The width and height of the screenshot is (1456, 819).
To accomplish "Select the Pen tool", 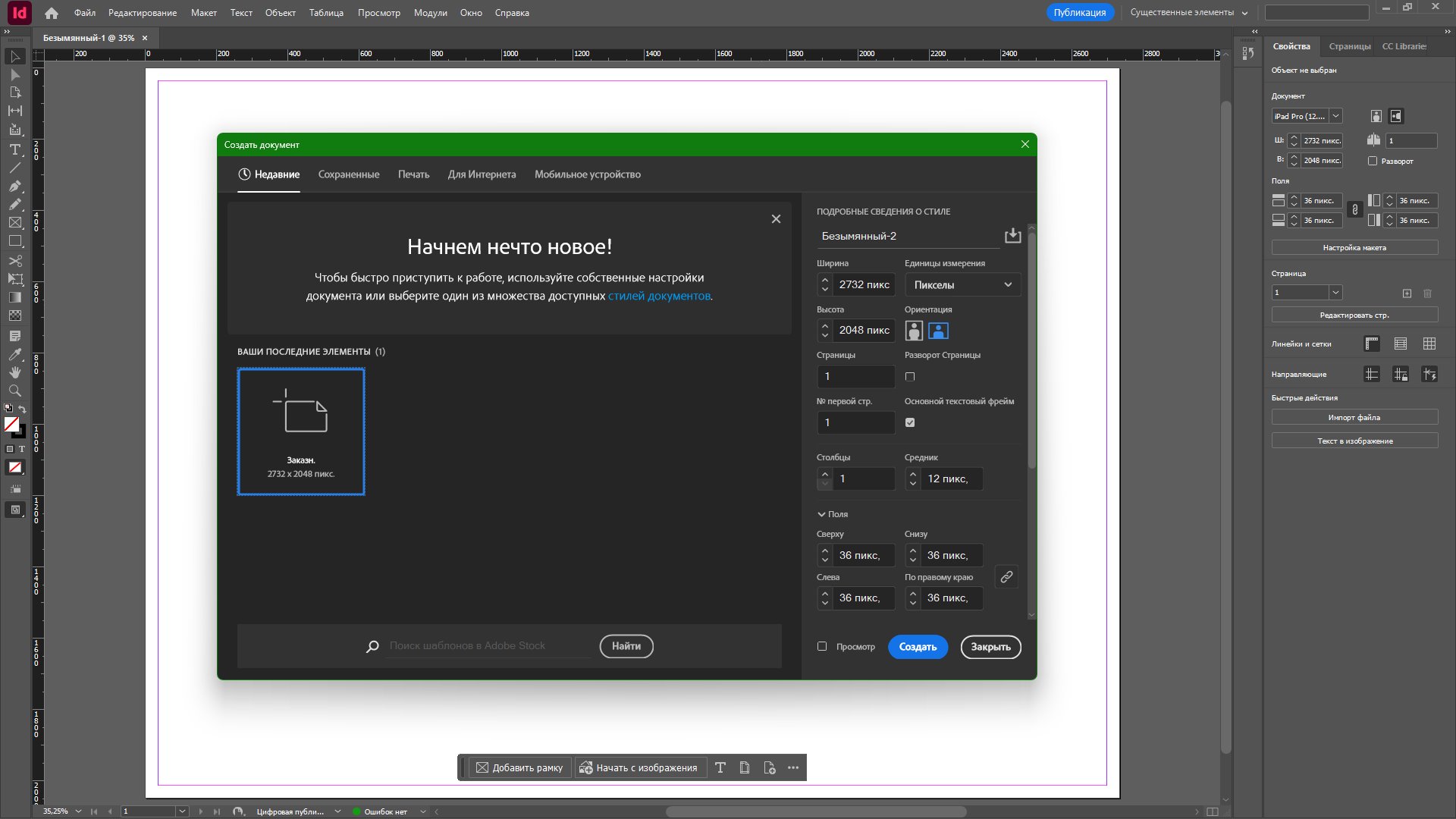I will point(14,186).
